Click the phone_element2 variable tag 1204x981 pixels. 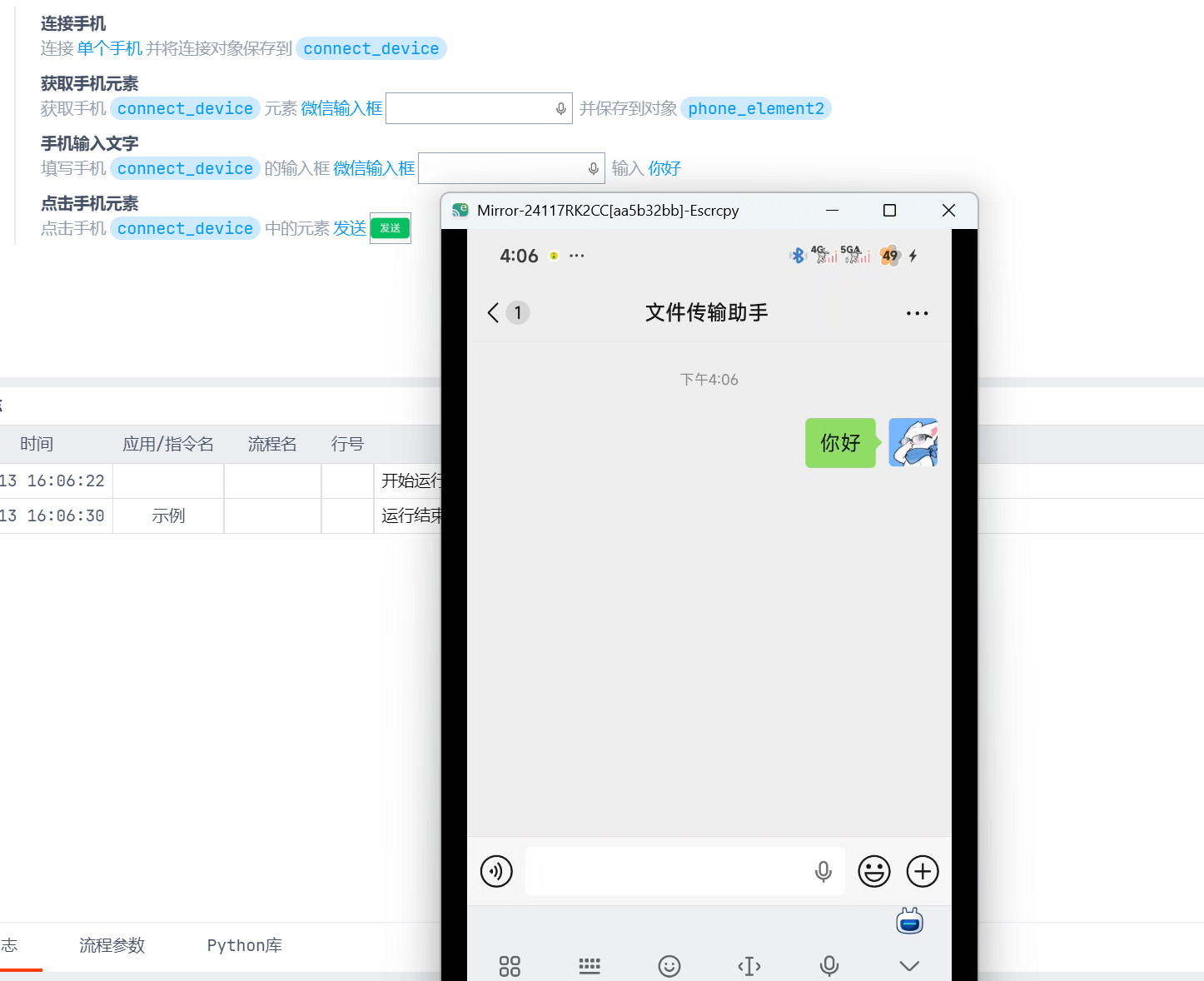755,108
